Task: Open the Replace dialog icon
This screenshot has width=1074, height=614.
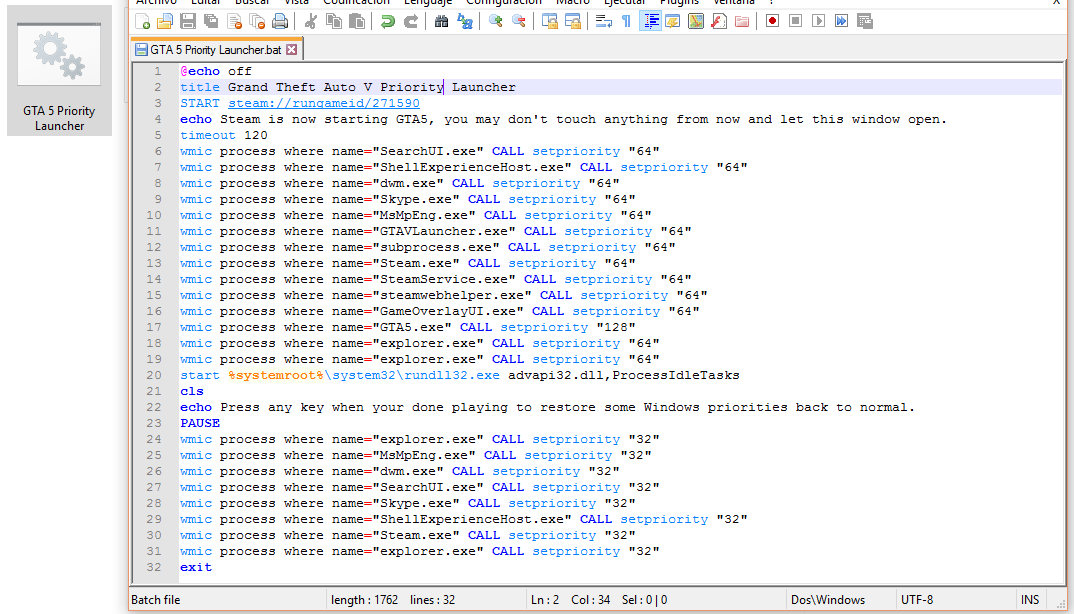Action: pyautogui.click(x=464, y=21)
